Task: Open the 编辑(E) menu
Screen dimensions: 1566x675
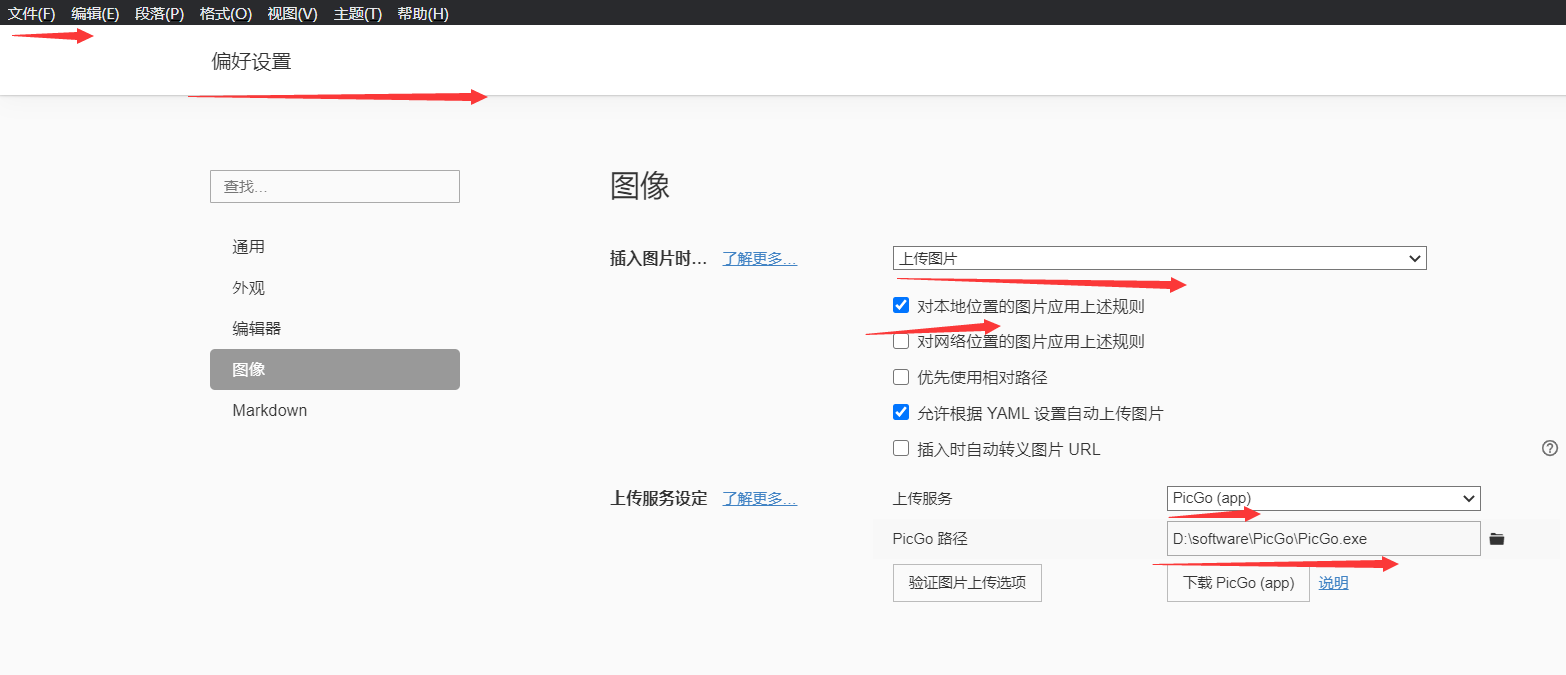Action: [95, 13]
